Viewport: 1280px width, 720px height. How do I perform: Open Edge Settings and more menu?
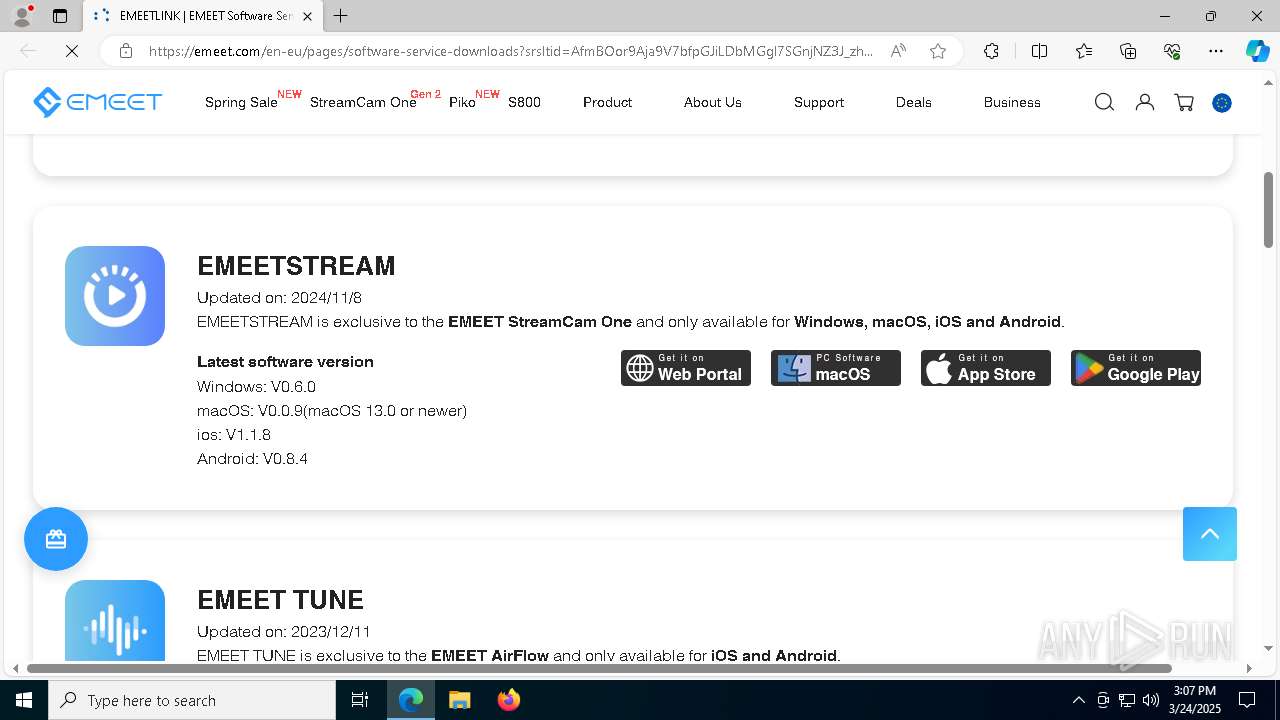click(x=1216, y=51)
